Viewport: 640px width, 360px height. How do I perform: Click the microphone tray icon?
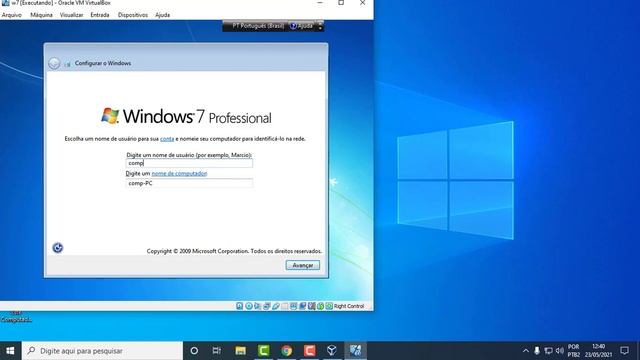(x=537, y=351)
